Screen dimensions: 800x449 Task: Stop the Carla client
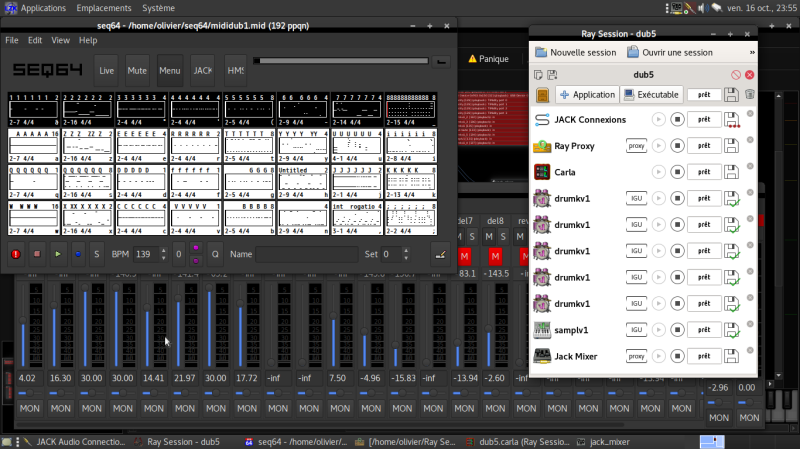pos(677,172)
